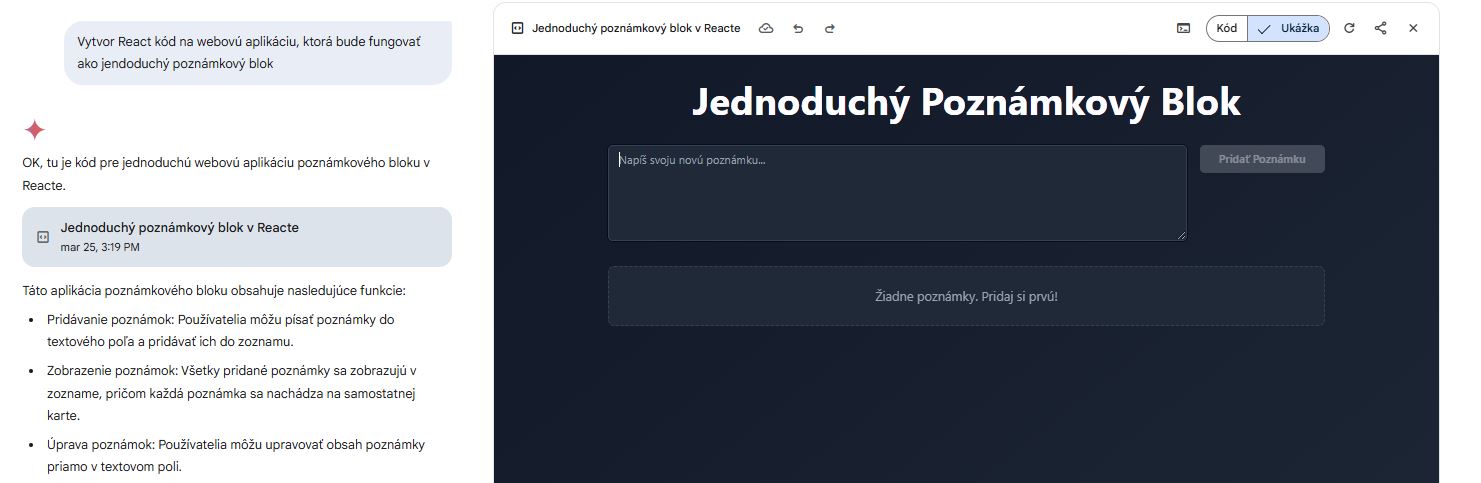Image resolution: width=1481 pixels, height=483 pixels.
Task: Switch to the Kód view
Action: tap(1227, 29)
